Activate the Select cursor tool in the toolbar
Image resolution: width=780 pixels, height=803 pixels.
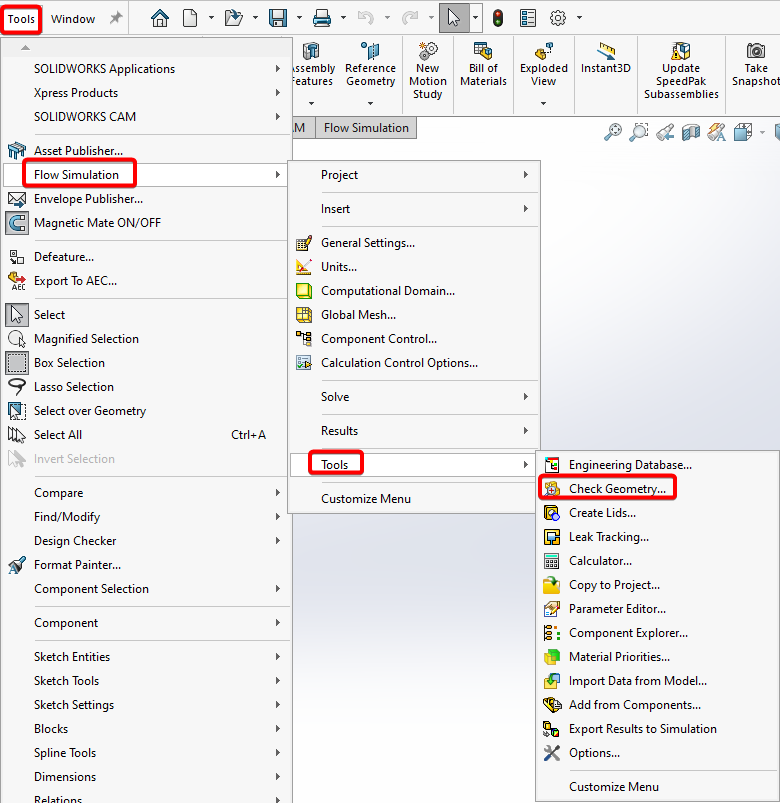(x=454, y=18)
